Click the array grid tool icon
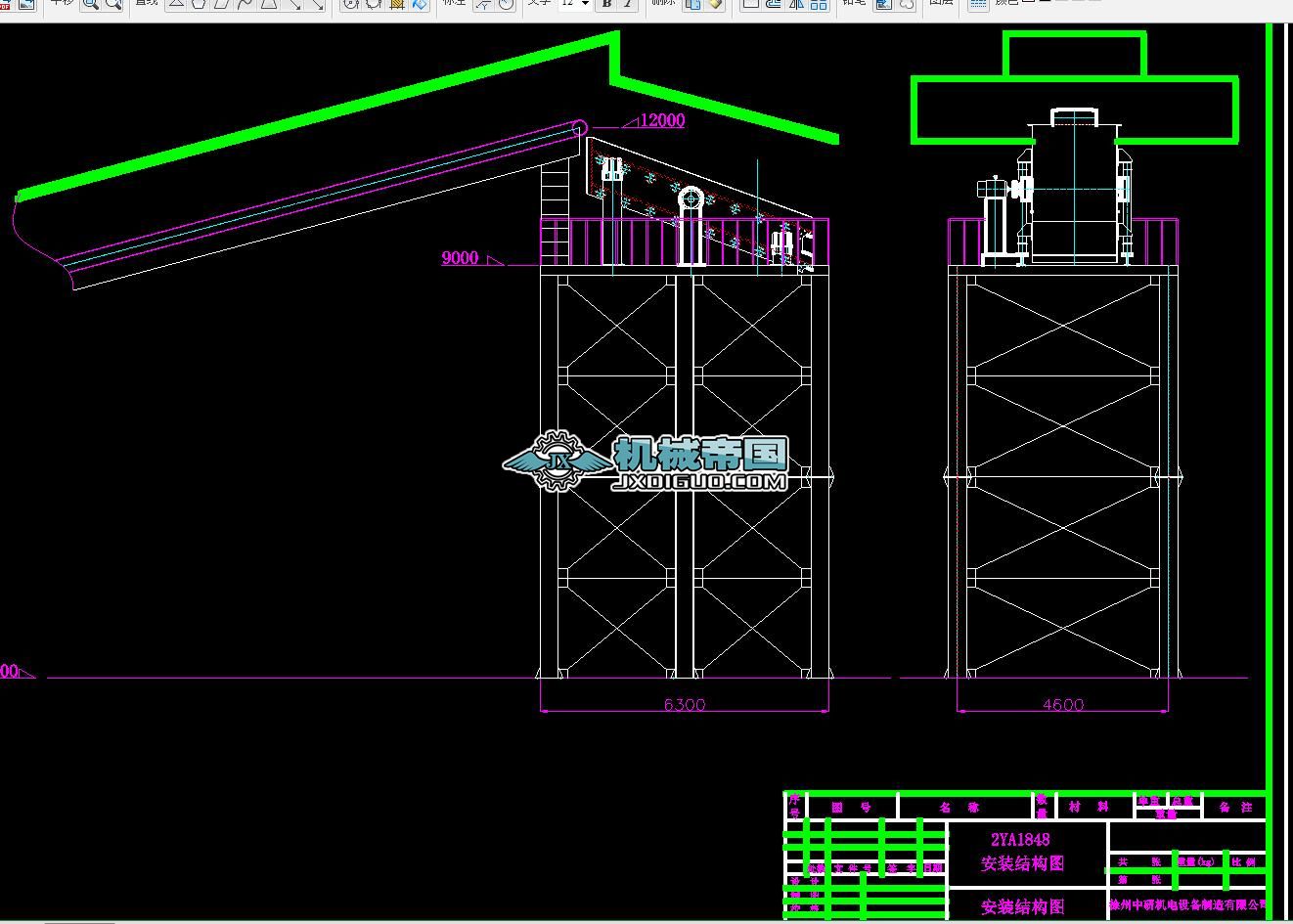The height and width of the screenshot is (924, 1293). click(819, 4)
